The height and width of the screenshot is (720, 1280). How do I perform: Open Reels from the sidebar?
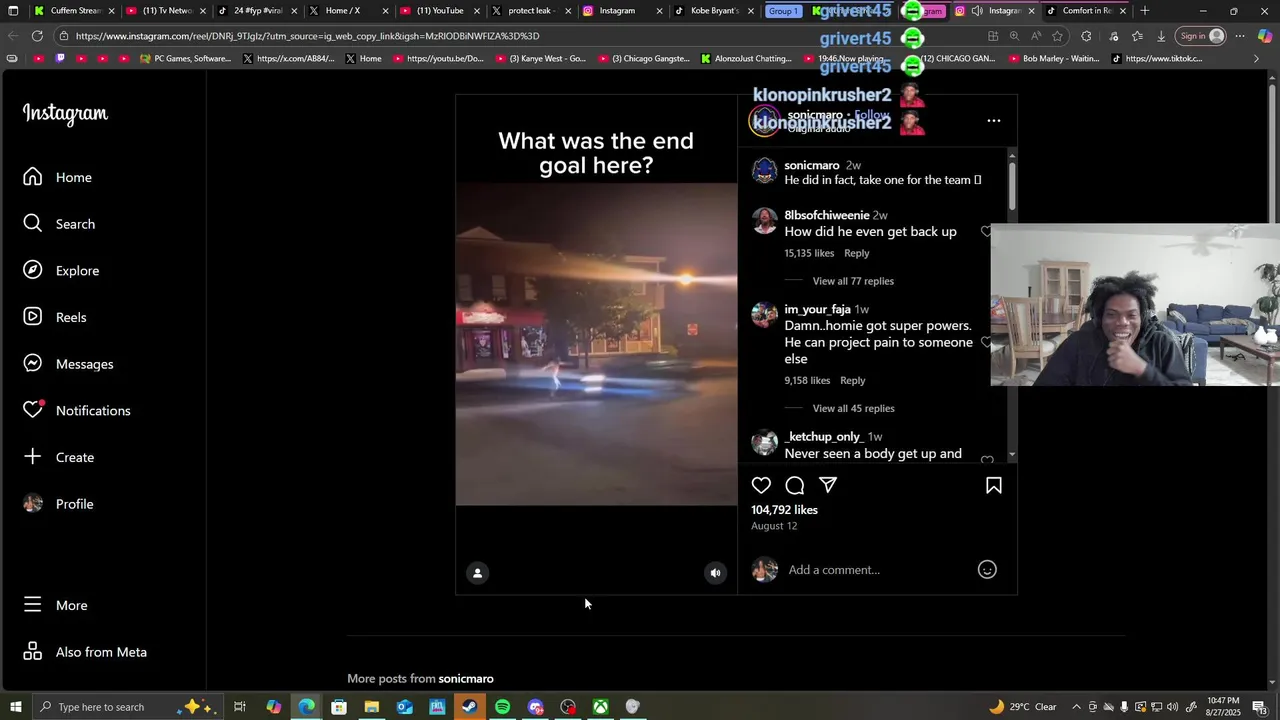tap(55, 317)
